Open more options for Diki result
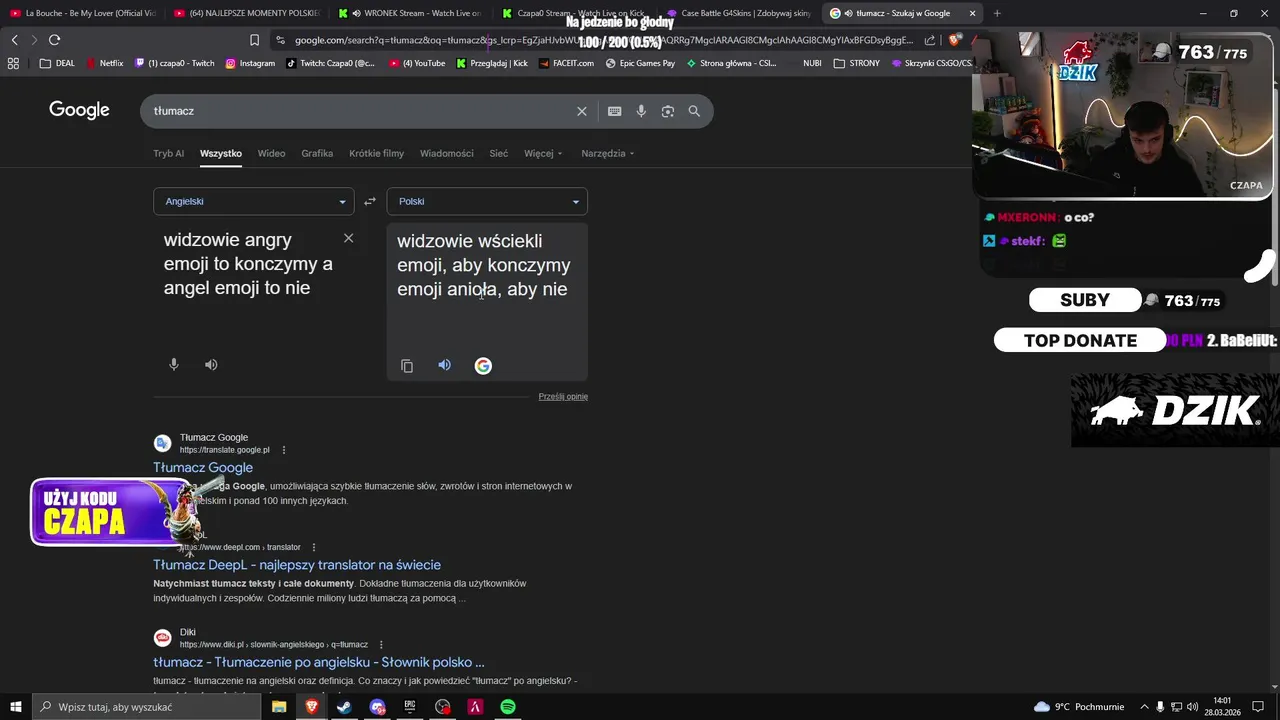This screenshot has width=1280, height=720. pos(381,645)
